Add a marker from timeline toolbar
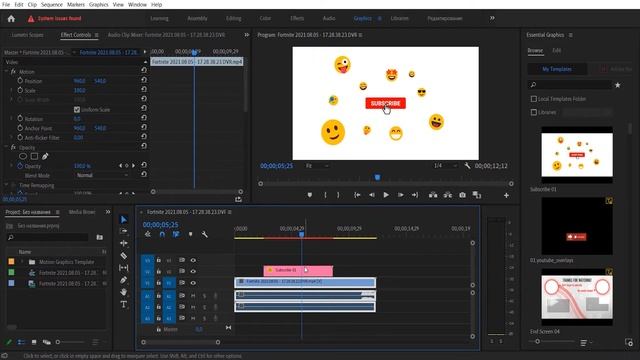This screenshot has height=360, width=640. coord(190,234)
